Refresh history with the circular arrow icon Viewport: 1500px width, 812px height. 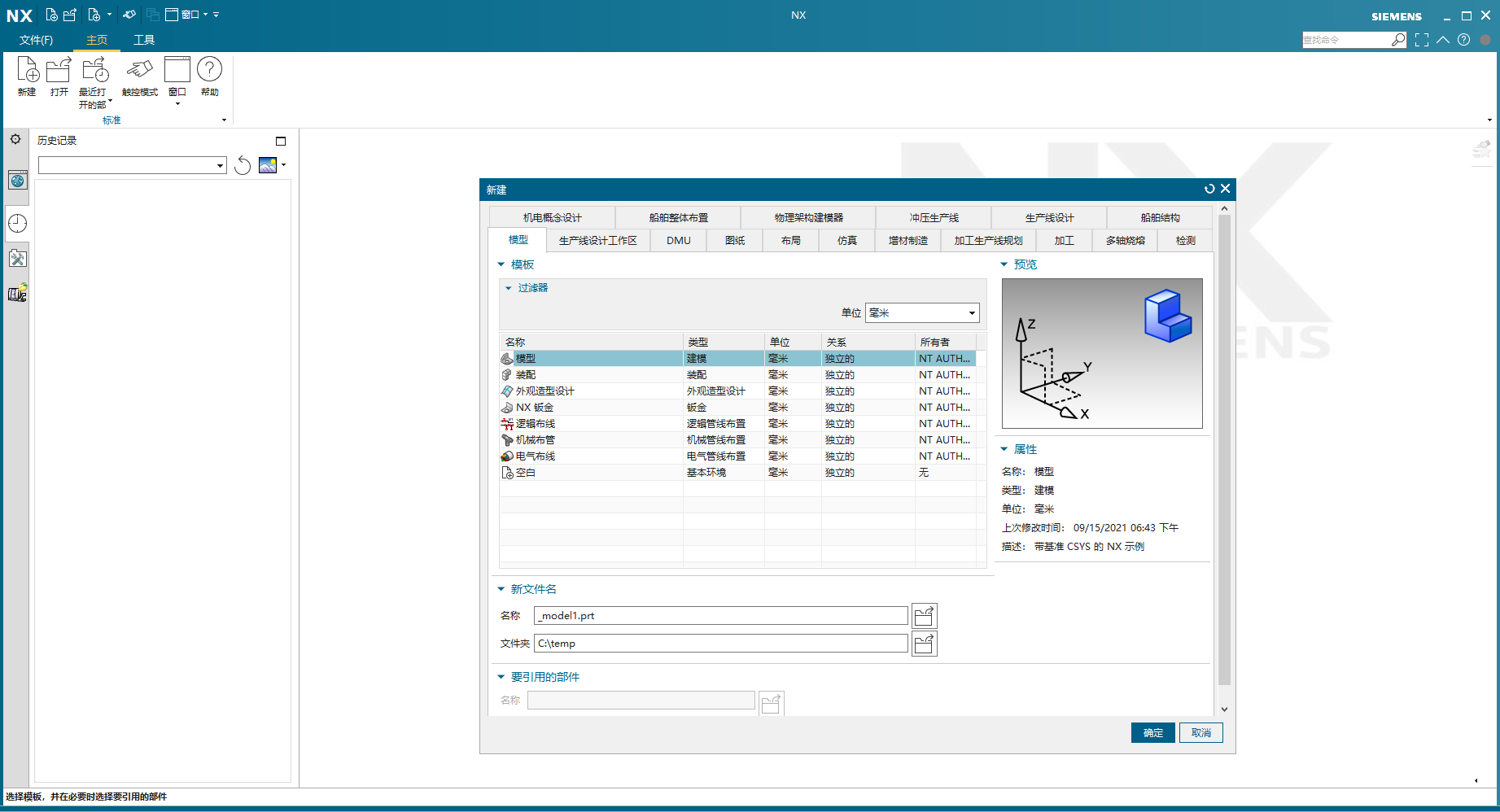click(243, 166)
